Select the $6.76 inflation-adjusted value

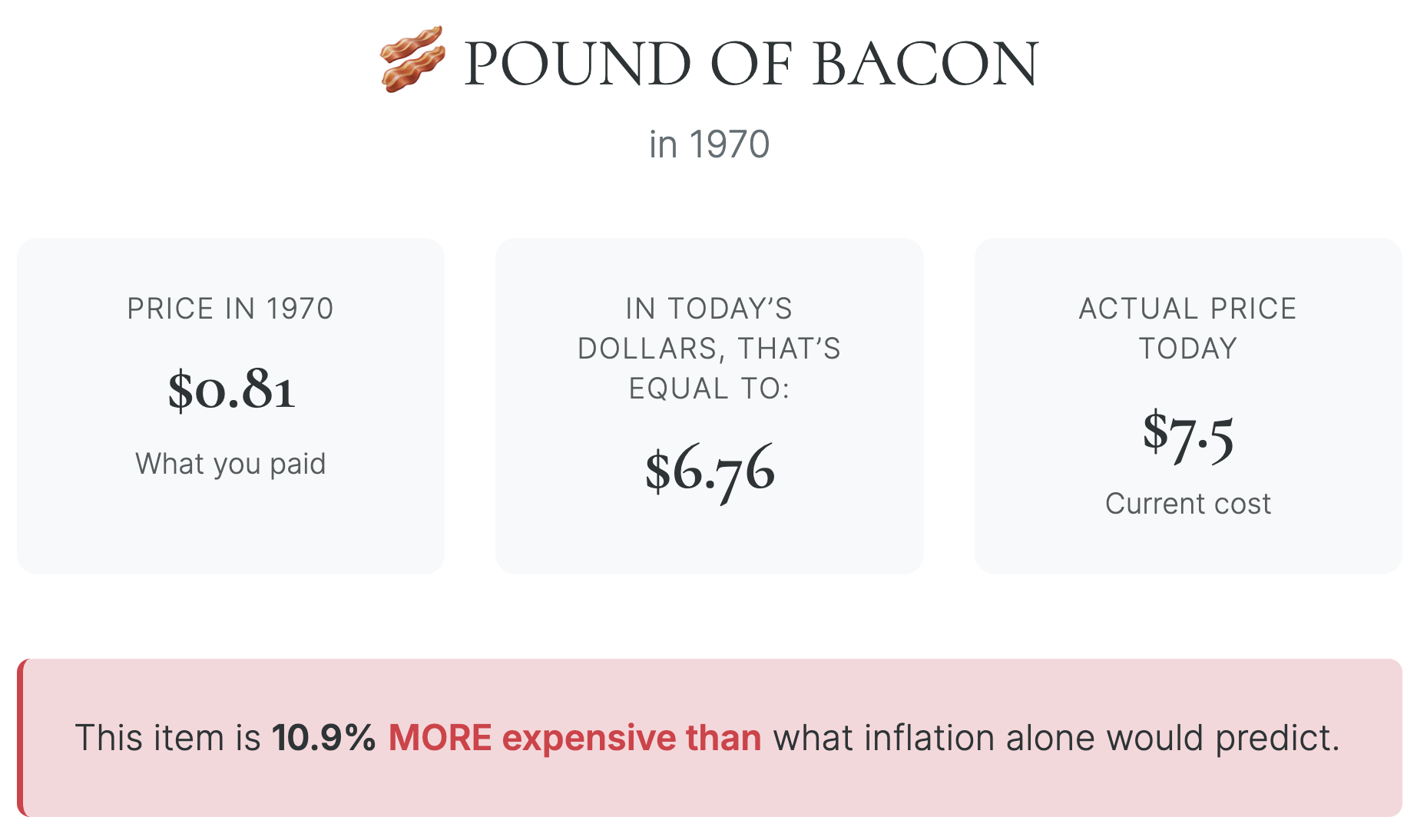[x=710, y=469]
